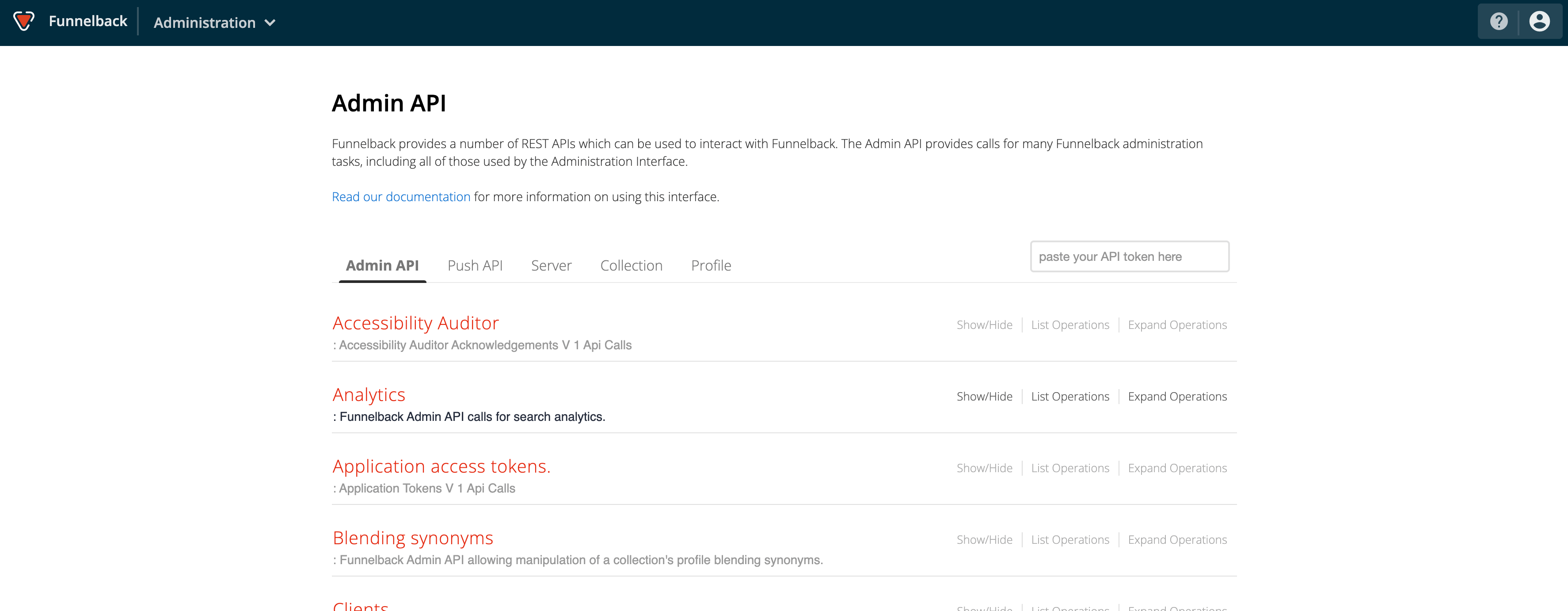This screenshot has height=611, width=1568.
Task: Expand operations for Blending synonyms
Action: pos(1176,539)
